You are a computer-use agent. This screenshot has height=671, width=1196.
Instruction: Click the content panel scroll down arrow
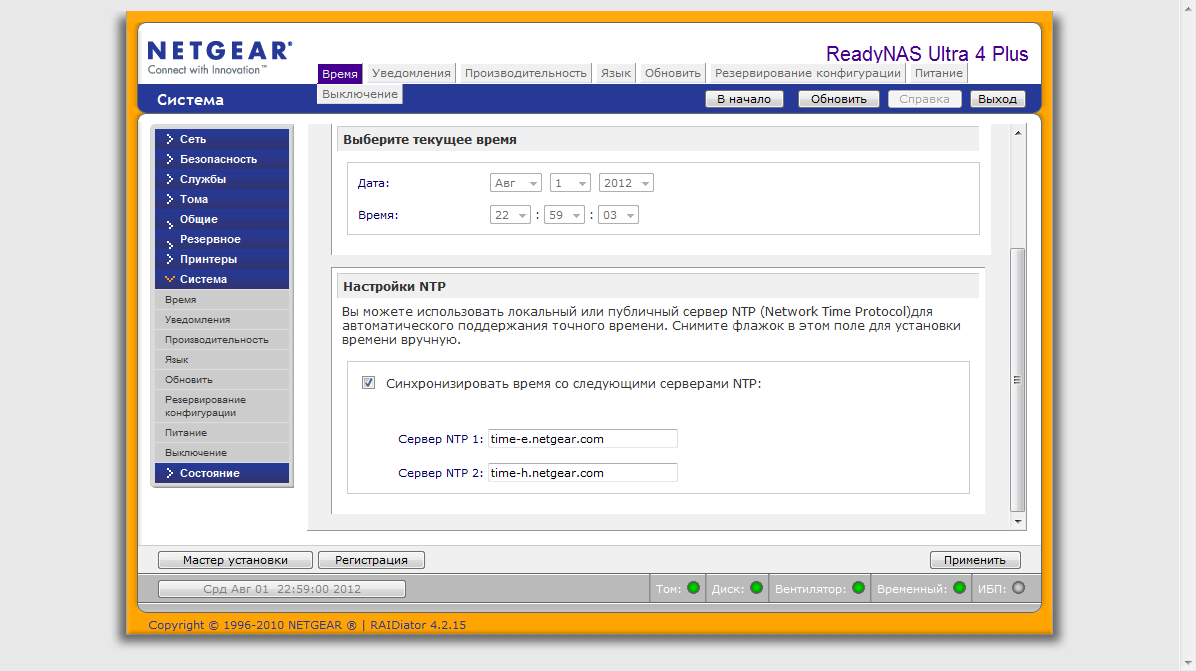tap(1018, 522)
